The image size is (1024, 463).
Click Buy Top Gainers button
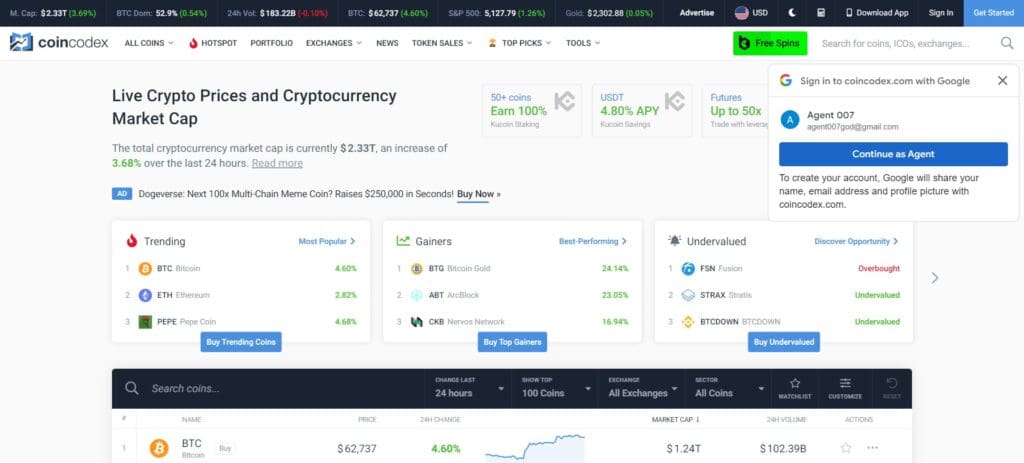click(x=513, y=342)
